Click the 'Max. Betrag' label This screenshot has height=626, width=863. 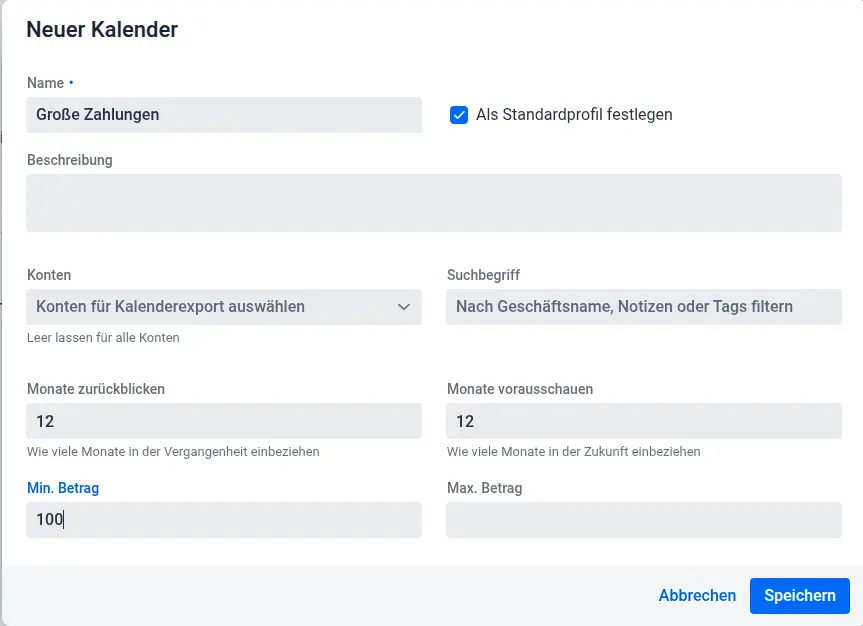484,489
